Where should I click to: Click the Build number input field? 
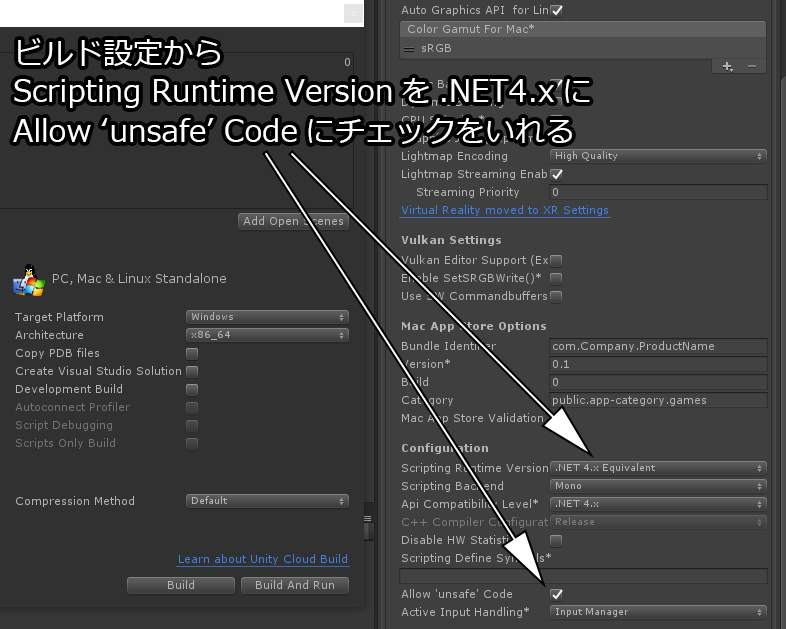point(658,382)
